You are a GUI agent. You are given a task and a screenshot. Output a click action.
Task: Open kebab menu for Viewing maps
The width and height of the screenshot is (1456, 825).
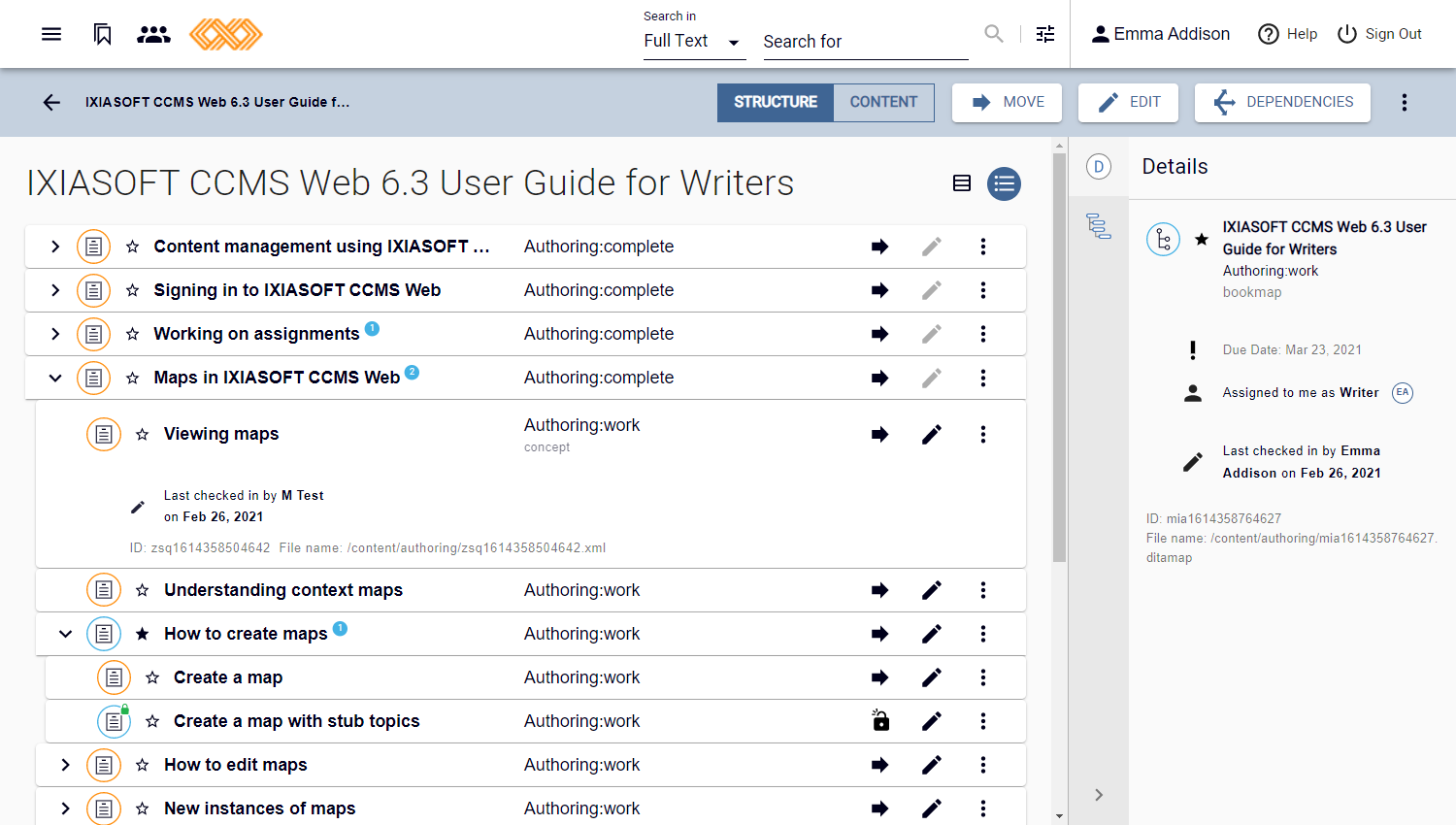[x=983, y=434]
